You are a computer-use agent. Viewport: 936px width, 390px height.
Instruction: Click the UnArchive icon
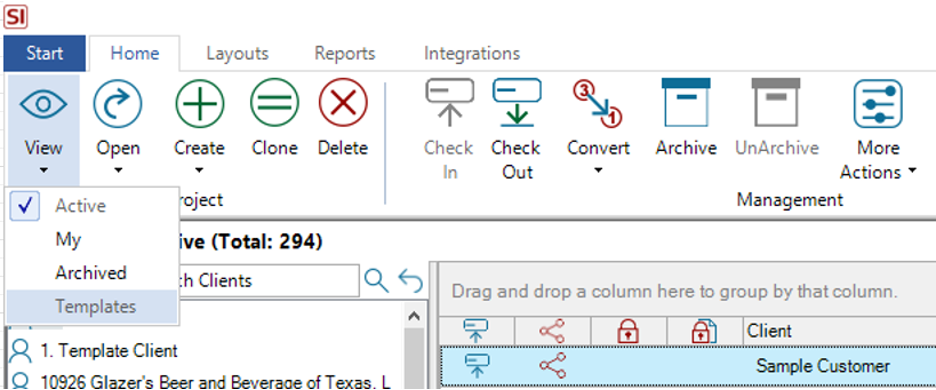tap(777, 102)
